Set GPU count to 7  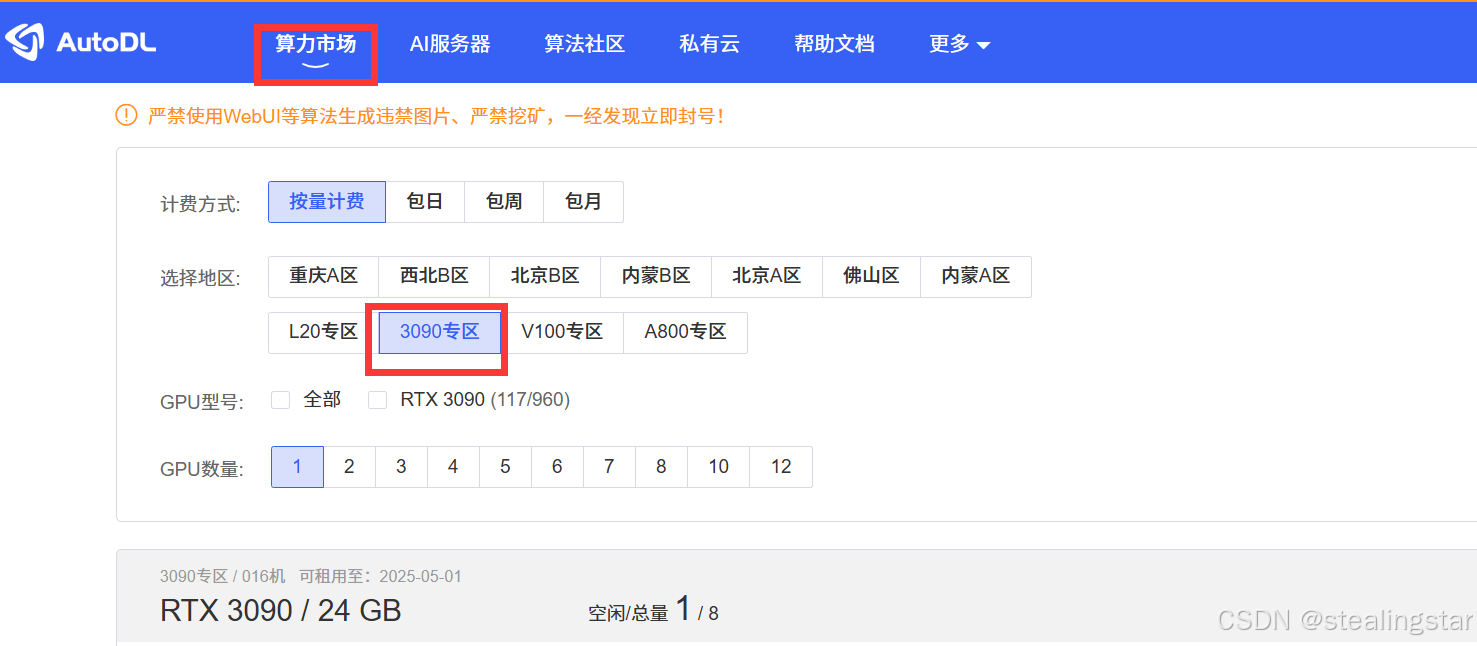tap(609, 467)
